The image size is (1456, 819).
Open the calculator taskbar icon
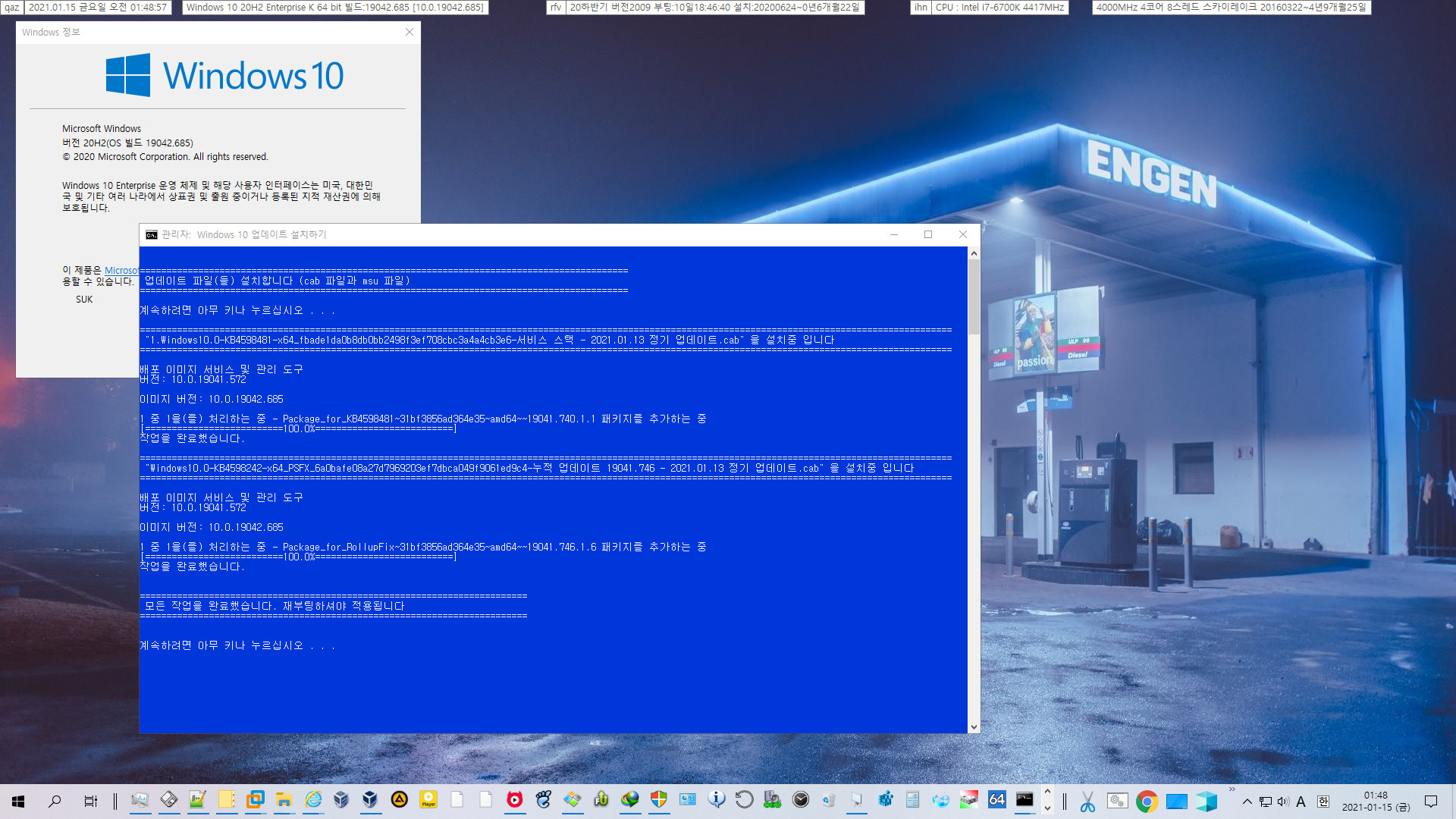(x=913, y=800)
